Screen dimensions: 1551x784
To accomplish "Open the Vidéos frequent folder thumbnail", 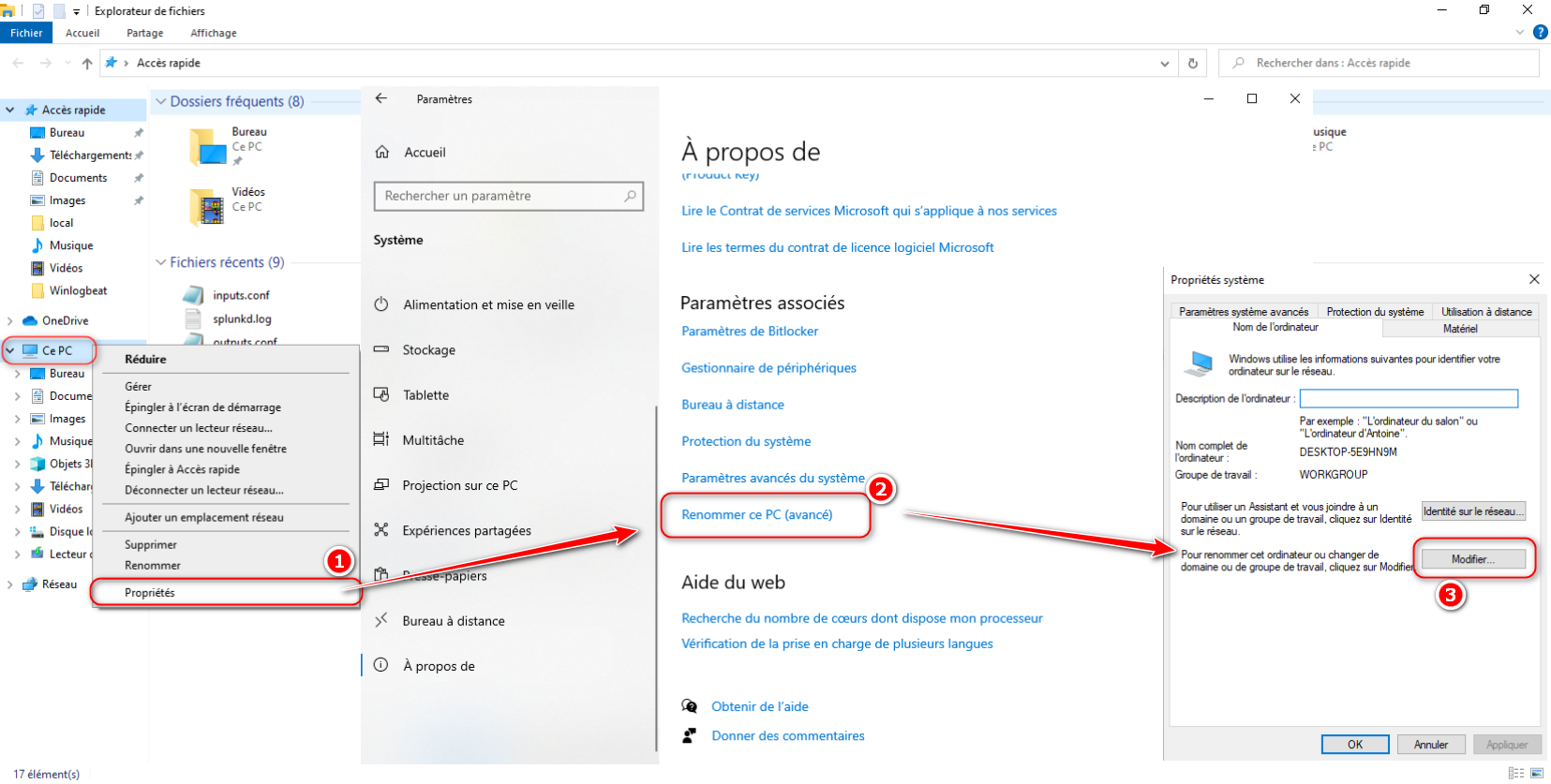I will pos(207,207).
